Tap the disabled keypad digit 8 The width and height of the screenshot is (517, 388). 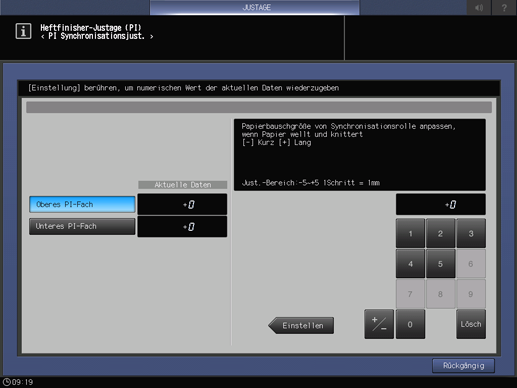(x=440, y=294)
